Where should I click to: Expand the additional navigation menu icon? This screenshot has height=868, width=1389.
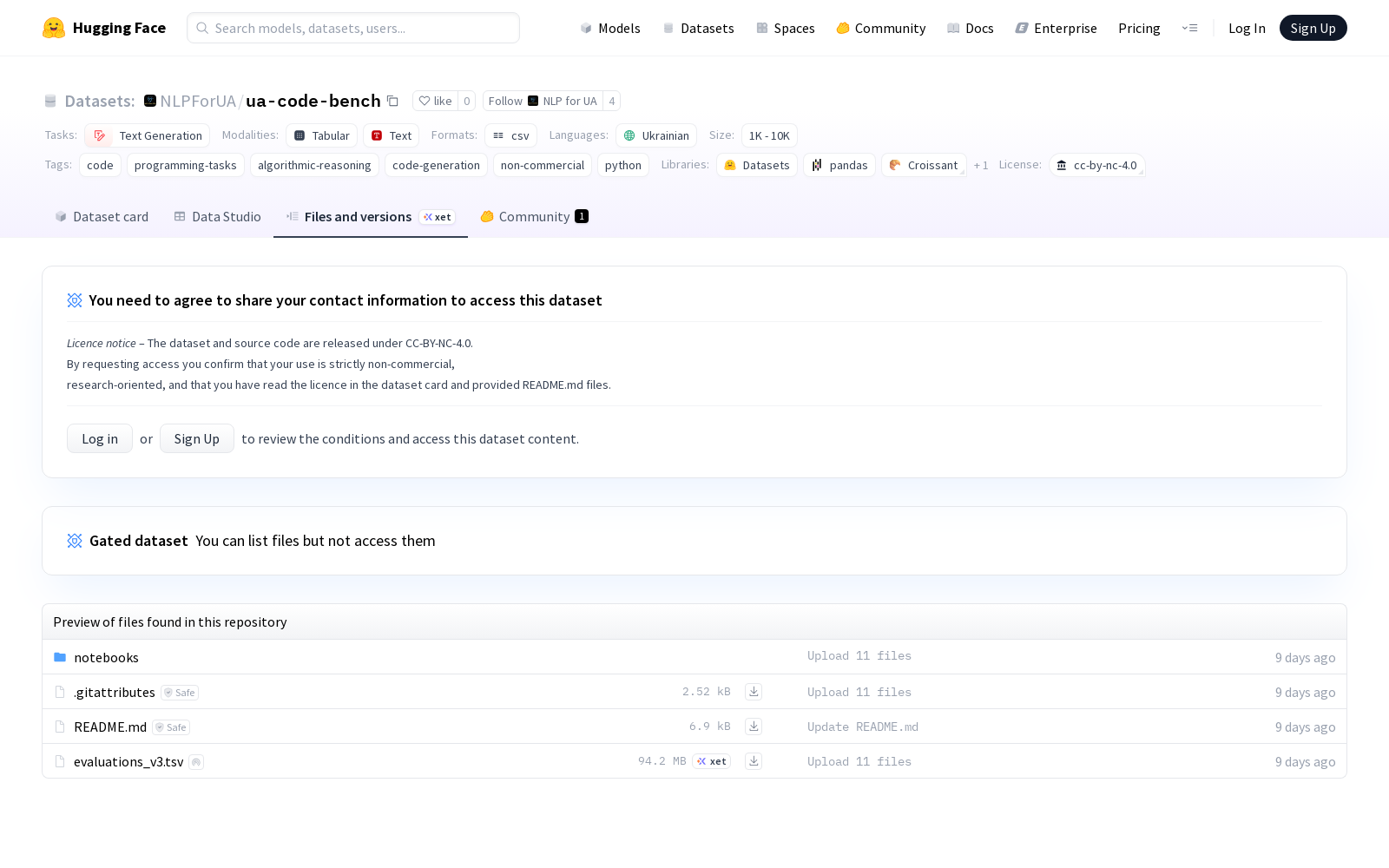click(1189, 28)
